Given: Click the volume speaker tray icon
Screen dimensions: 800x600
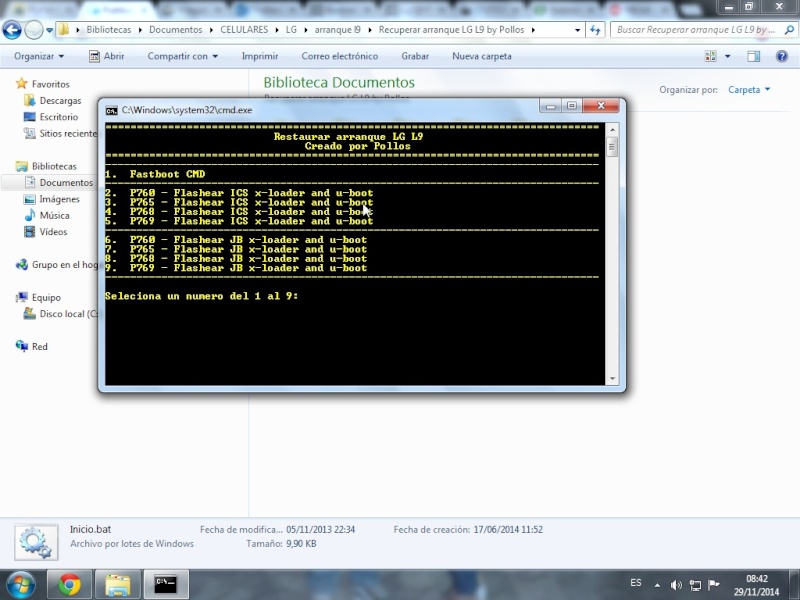Looking at the screenshot, I should click(677, 585).
